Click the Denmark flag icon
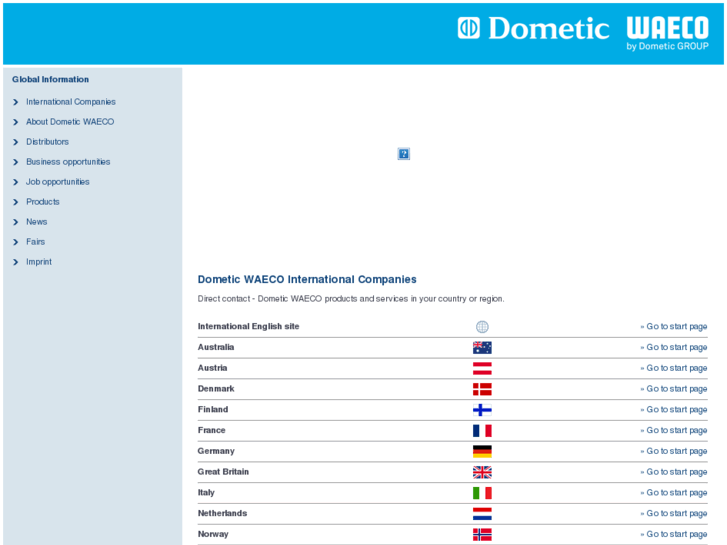Image resolution: width=727 pixels, height=545 pixels. [x=482, y=389]
